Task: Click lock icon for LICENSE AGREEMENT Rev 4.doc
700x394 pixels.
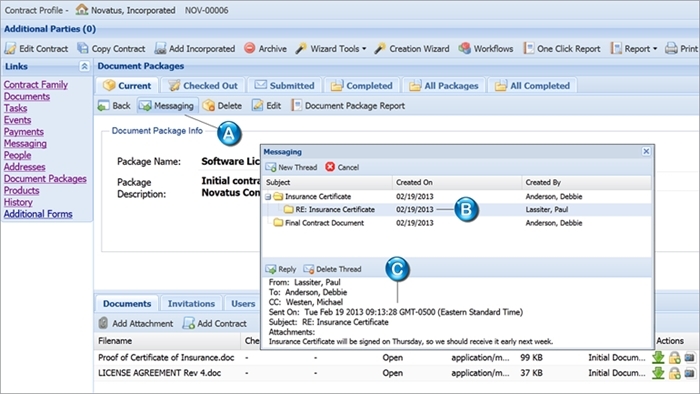Action: click(x=674, y=373)
